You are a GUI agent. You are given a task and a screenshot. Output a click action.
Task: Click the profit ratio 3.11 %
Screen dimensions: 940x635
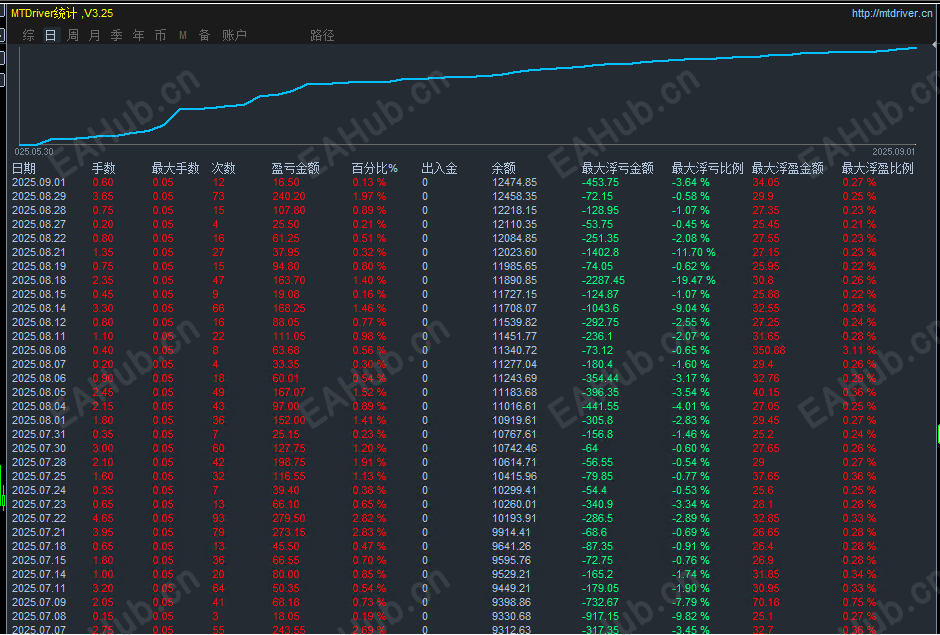859,350
